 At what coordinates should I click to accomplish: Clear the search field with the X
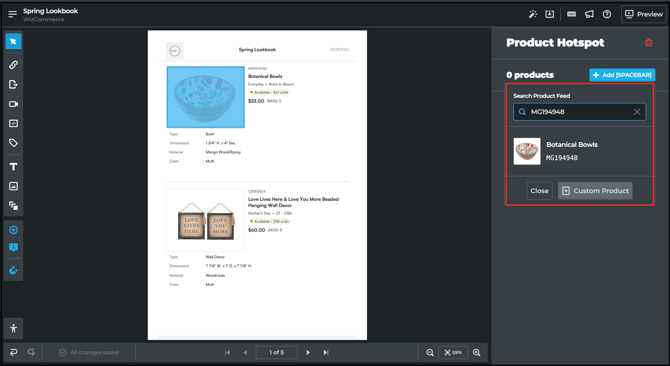(637, 112)
